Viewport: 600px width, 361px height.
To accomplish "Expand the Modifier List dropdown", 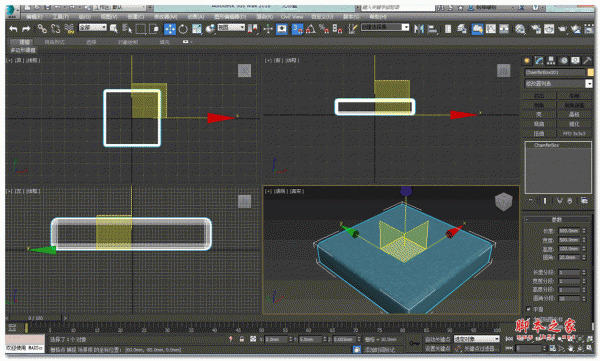I will pyautogui.click(x=558, y=83).
